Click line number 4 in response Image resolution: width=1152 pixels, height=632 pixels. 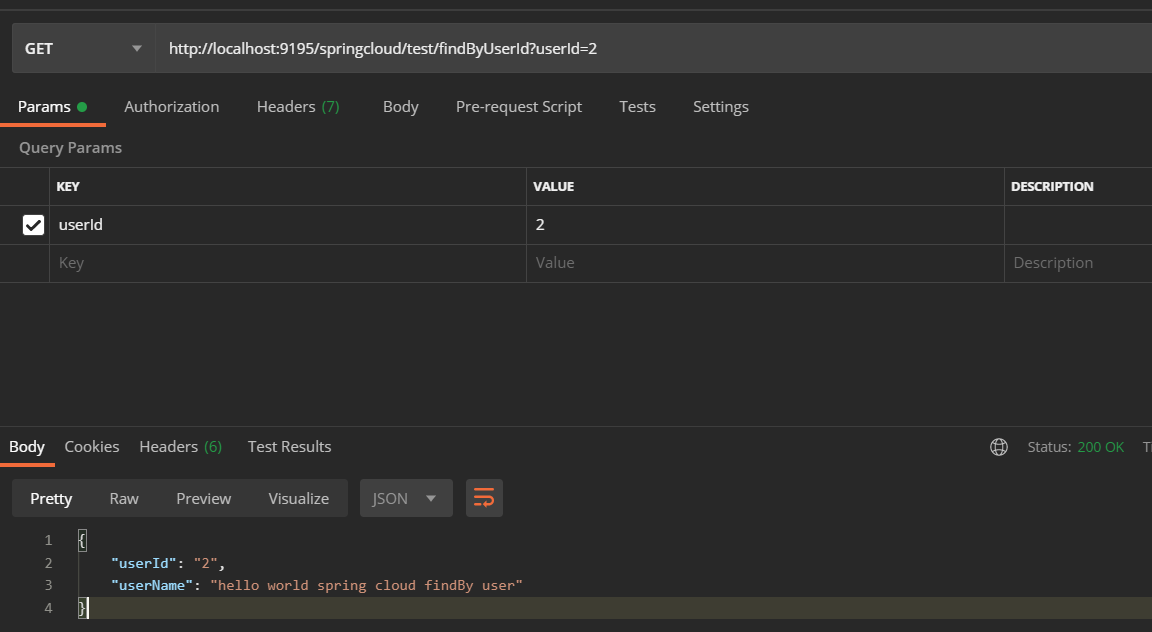[48, 608]
